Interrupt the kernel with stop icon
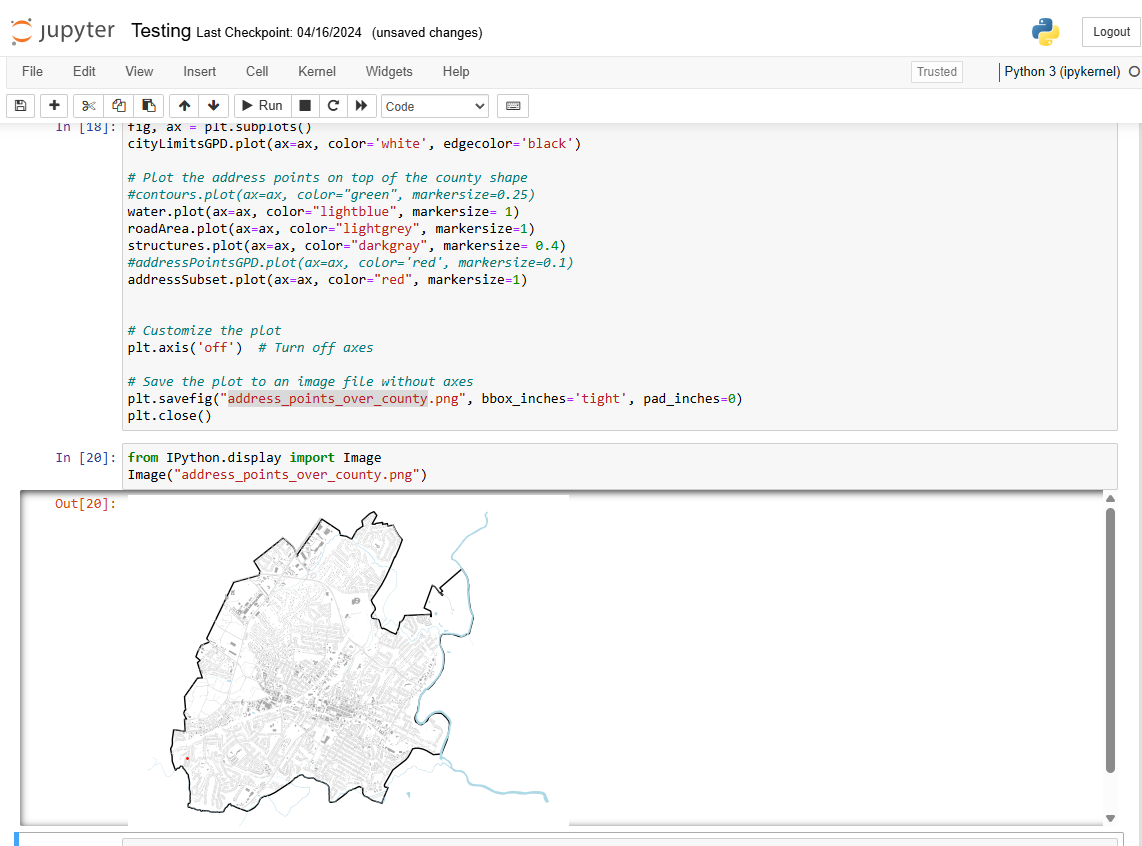The height and width of the screenshot is (846, 1142). [305, 106]
